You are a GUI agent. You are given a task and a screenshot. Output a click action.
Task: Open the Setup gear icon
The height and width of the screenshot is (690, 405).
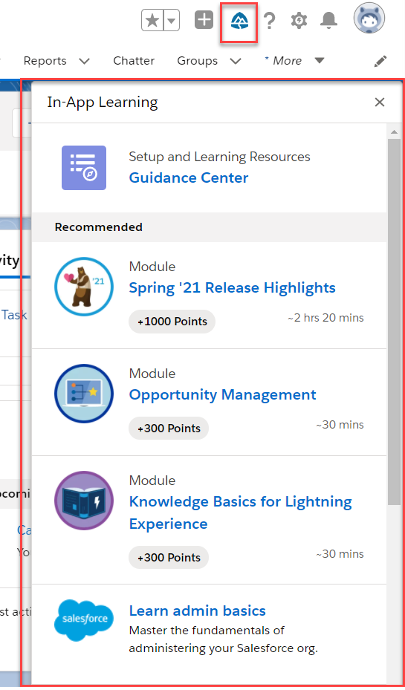(x=299, y=21)
